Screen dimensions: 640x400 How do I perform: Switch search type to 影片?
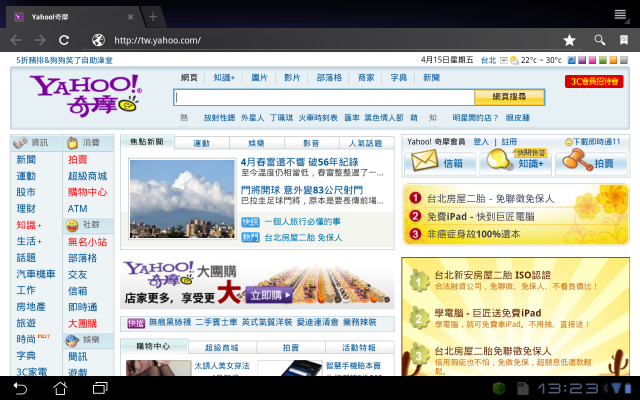point(292,78)
